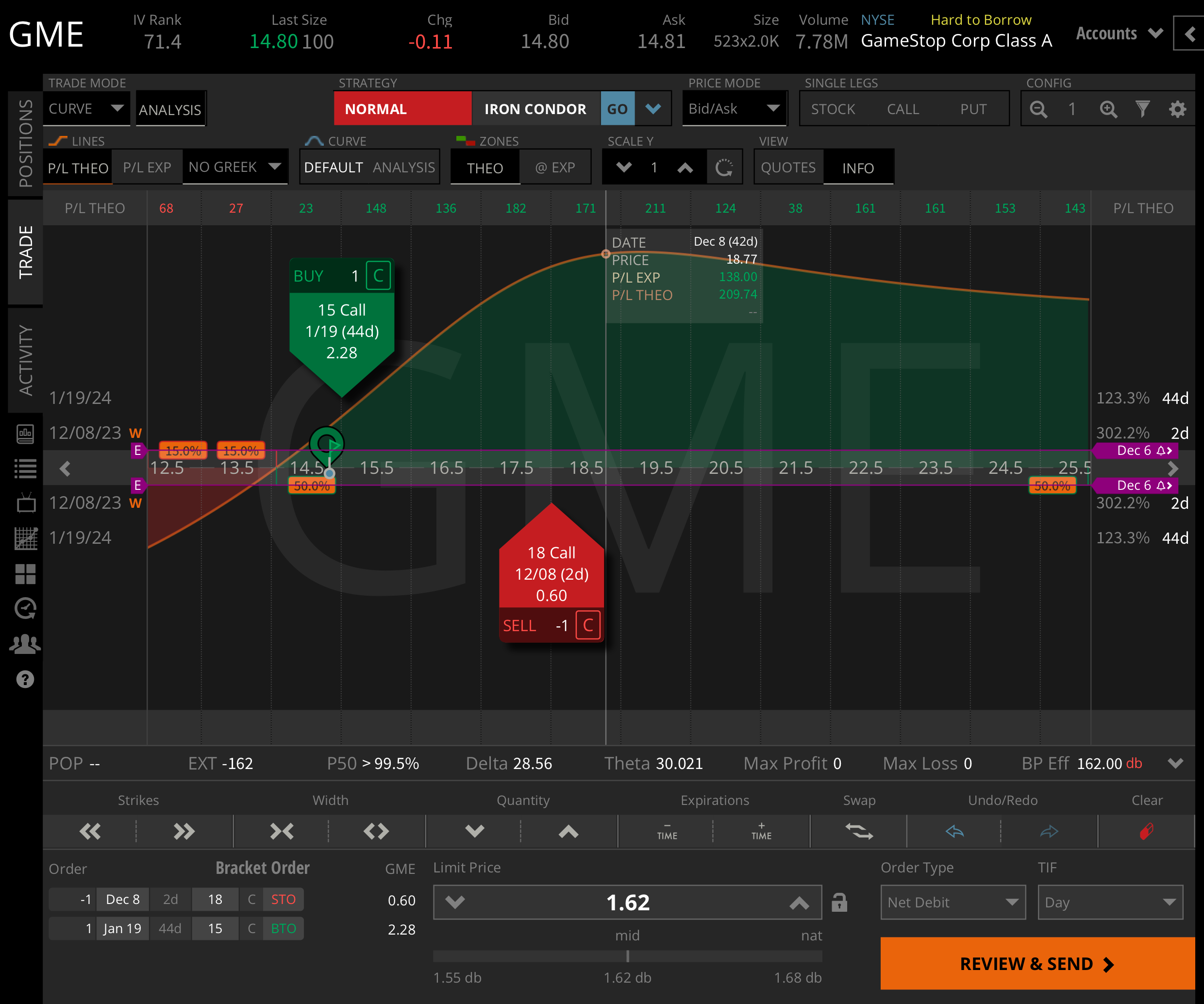Open the community people icon in sidebar
Screen dimensions: 1204x1004
point(25,644)
